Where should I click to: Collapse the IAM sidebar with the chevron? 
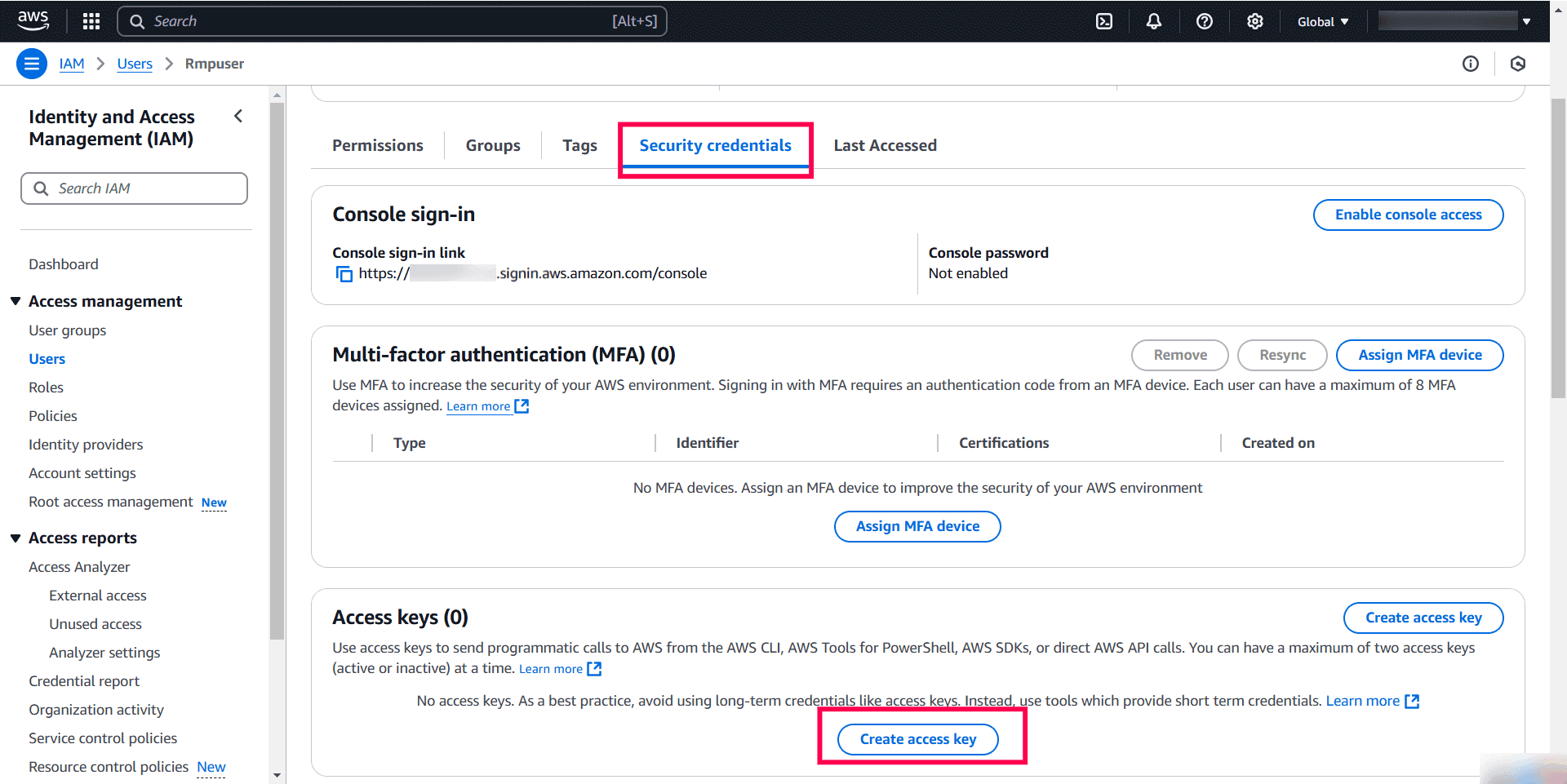click(237, 116)
